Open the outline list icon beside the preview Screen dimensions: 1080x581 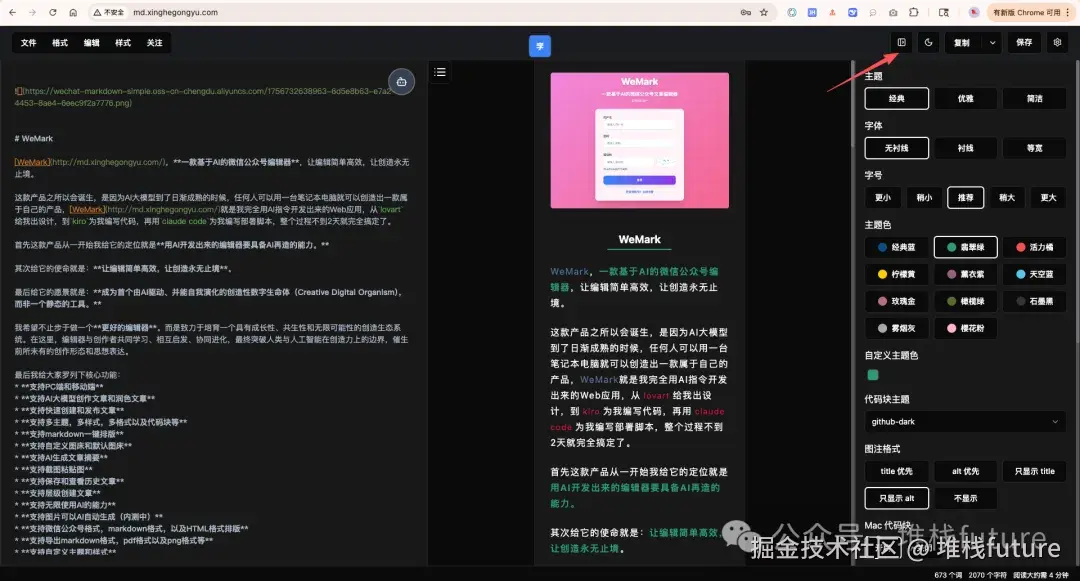coord(439,71)
